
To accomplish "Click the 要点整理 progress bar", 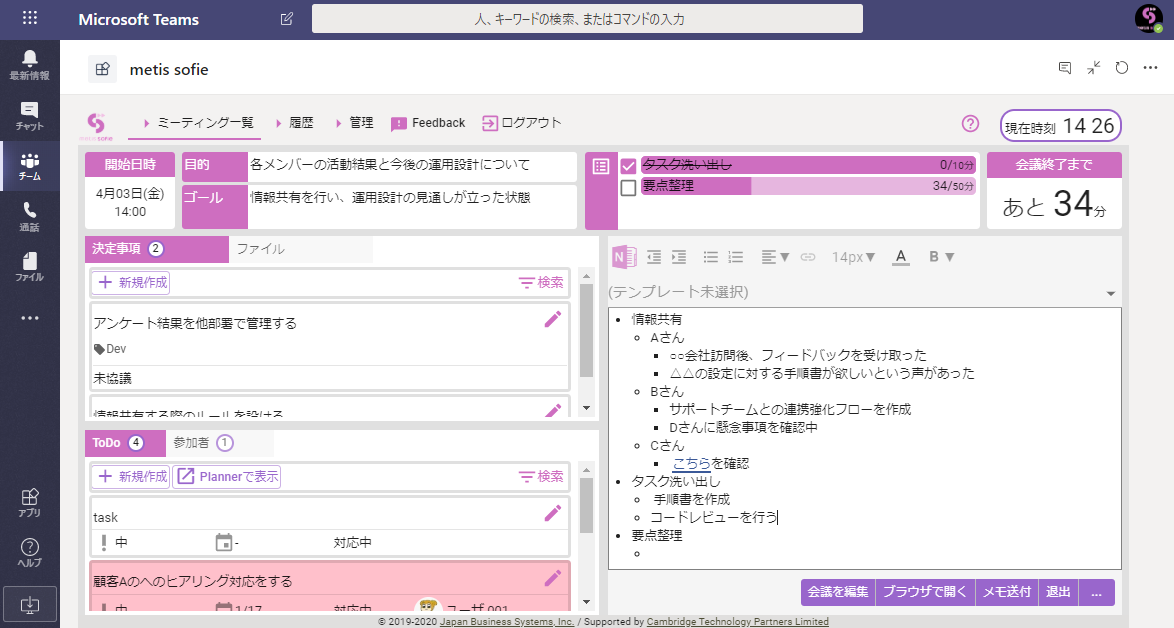I will 809,186.
